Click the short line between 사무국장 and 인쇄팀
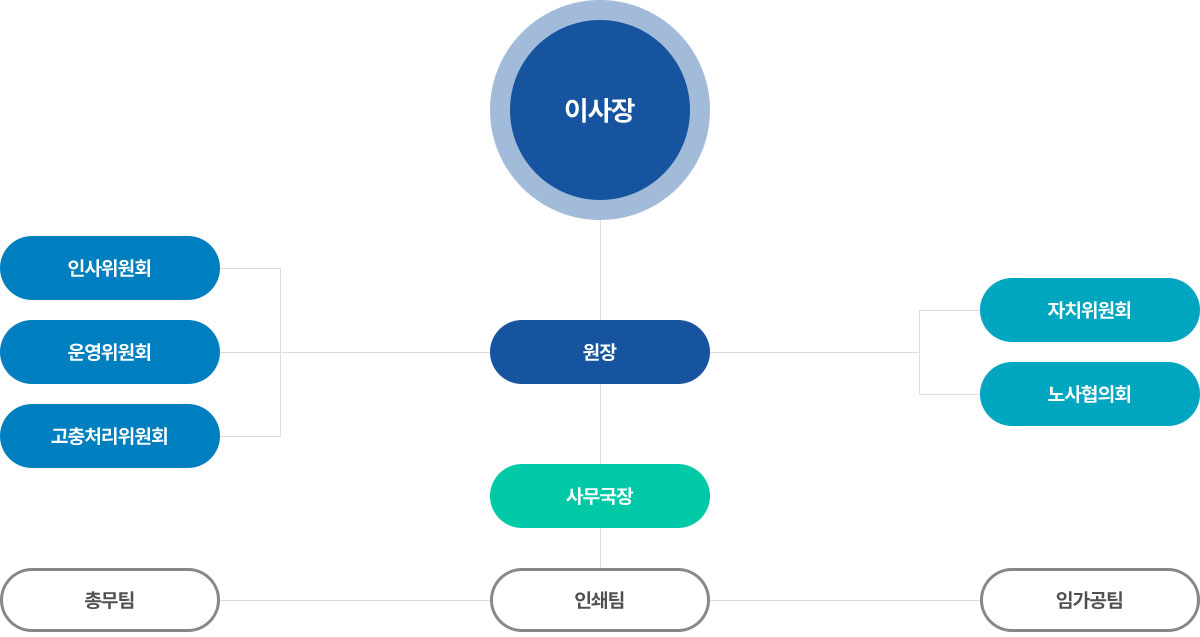Viewport: 1200px width, 637px height. 600,548
